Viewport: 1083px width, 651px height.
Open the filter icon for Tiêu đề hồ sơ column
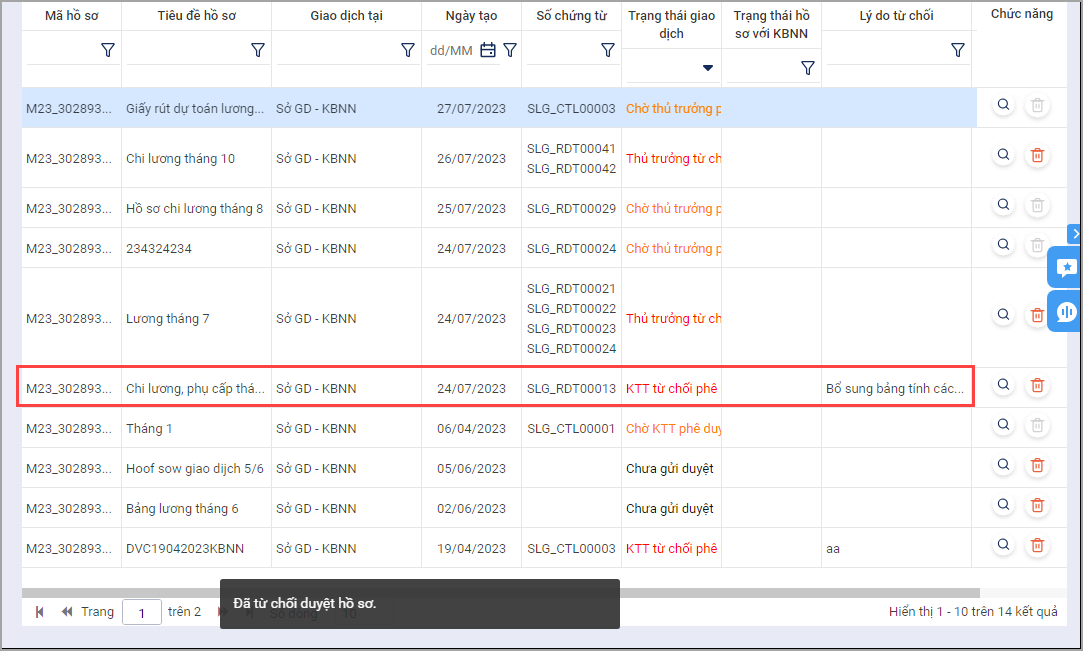pyautogui.click(x=258, y=50)
